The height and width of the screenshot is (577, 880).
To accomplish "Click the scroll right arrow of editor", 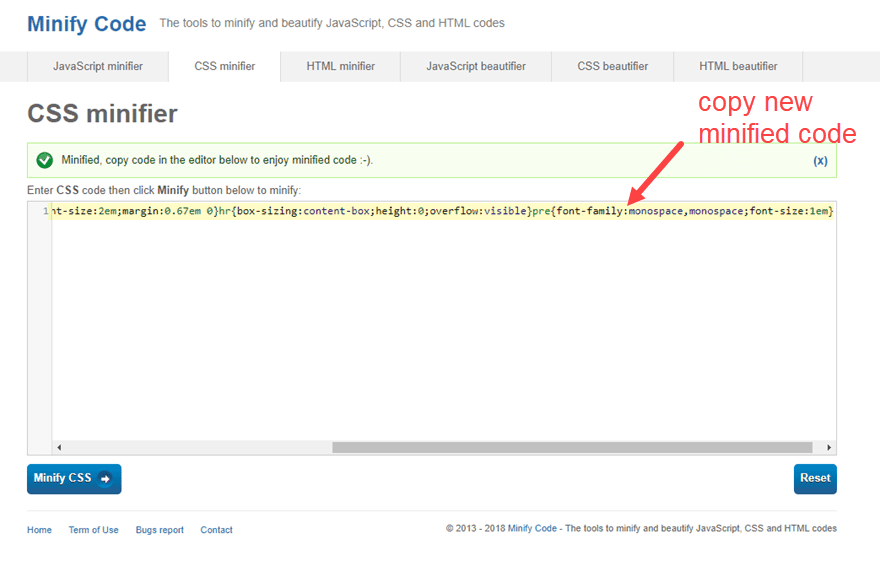I will click(828, 447).
